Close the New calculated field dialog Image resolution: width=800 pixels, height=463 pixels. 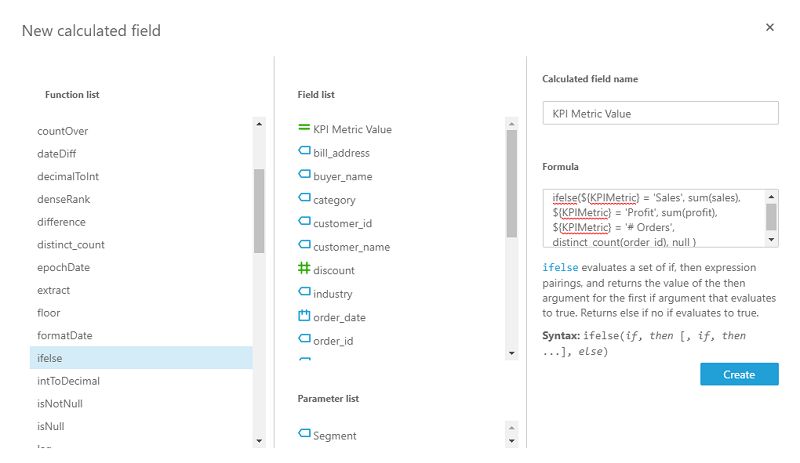pos(770,27)
